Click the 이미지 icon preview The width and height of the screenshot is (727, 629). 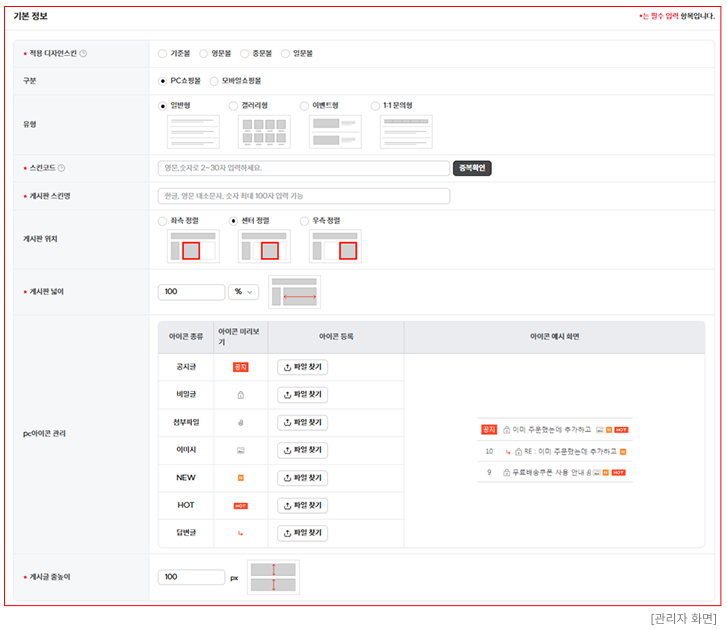240,450
